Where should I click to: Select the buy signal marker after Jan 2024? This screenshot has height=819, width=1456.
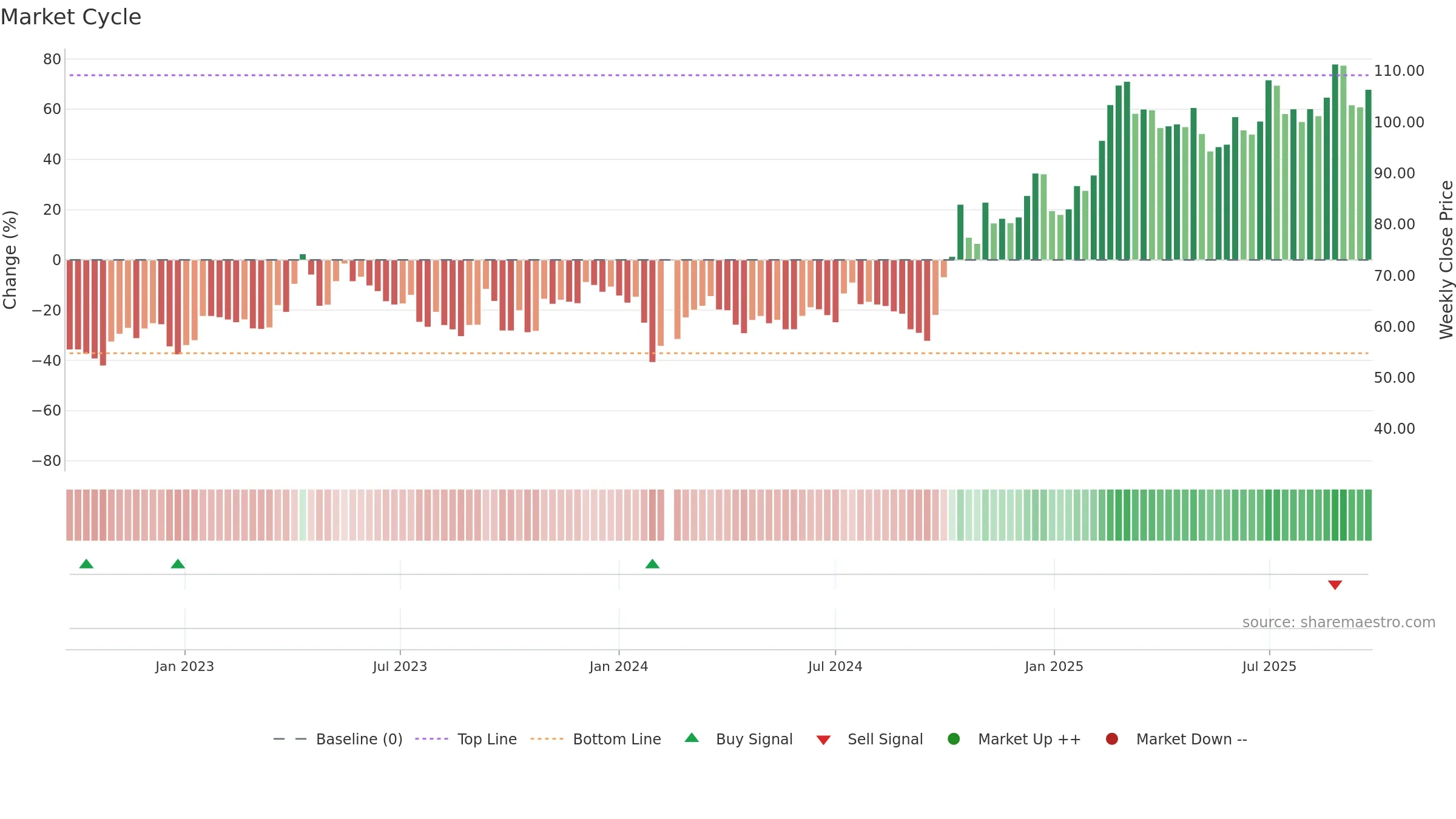[x=652, y=564]
